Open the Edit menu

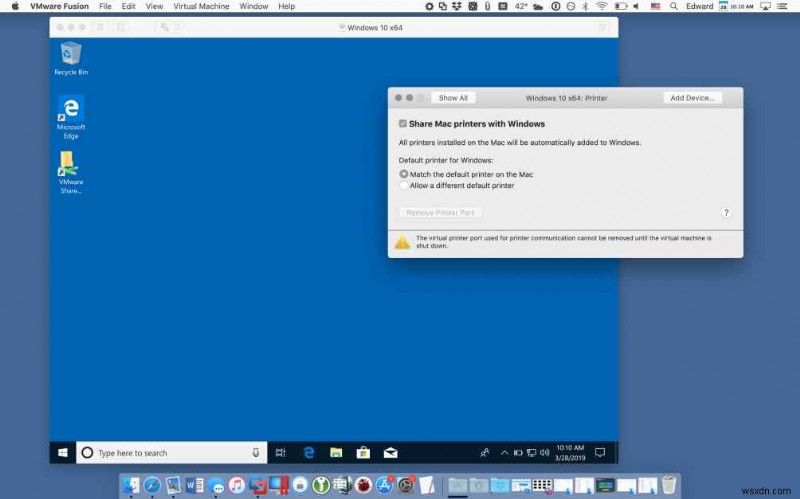129,6
